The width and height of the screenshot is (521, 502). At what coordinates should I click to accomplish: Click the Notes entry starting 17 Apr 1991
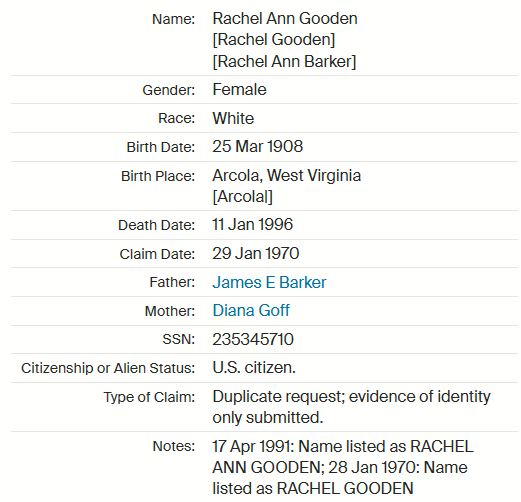(x=343, y=467)
